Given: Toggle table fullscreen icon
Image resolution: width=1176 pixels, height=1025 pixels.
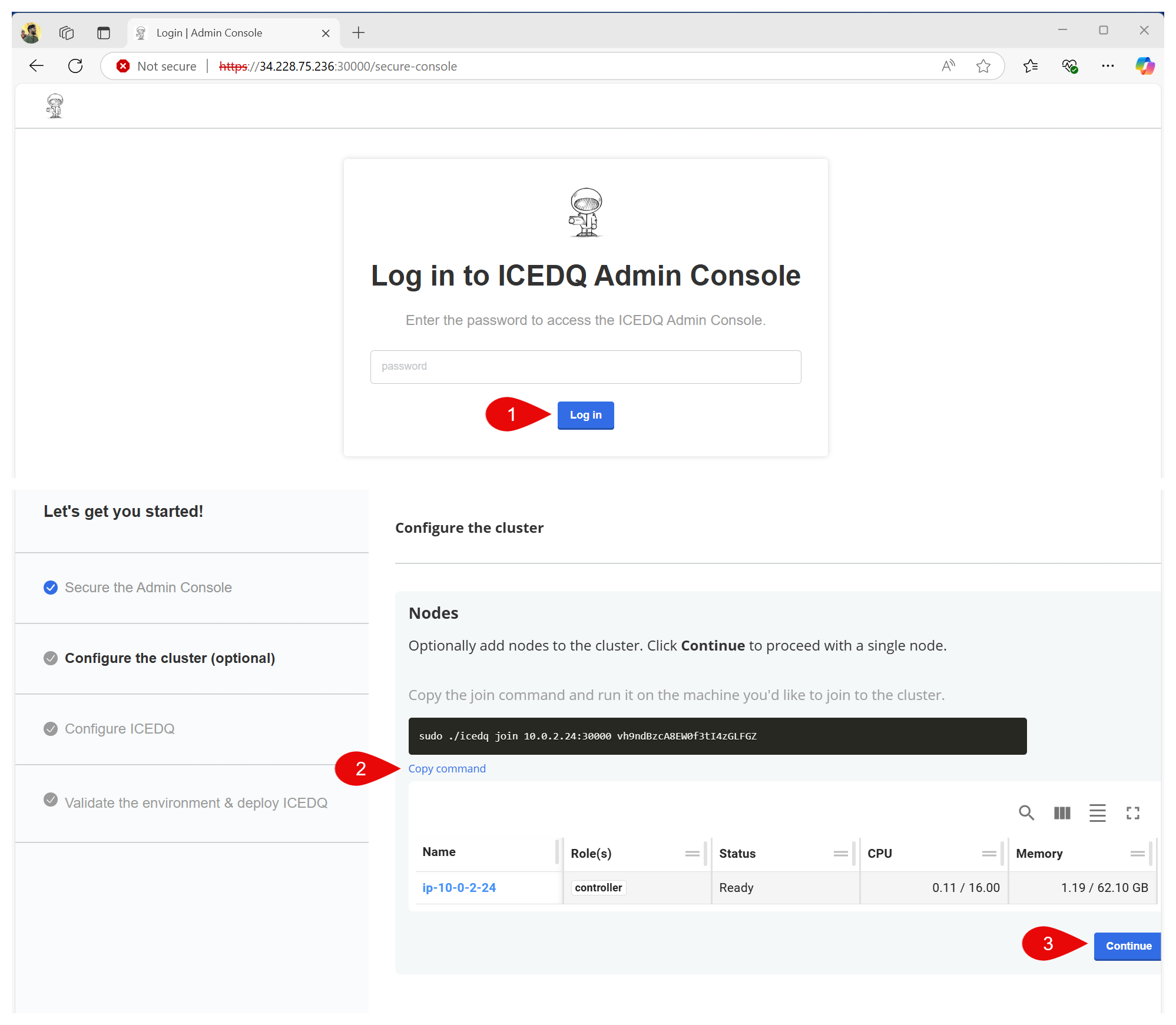Looking at the screenshot, I should [1132, 813].
